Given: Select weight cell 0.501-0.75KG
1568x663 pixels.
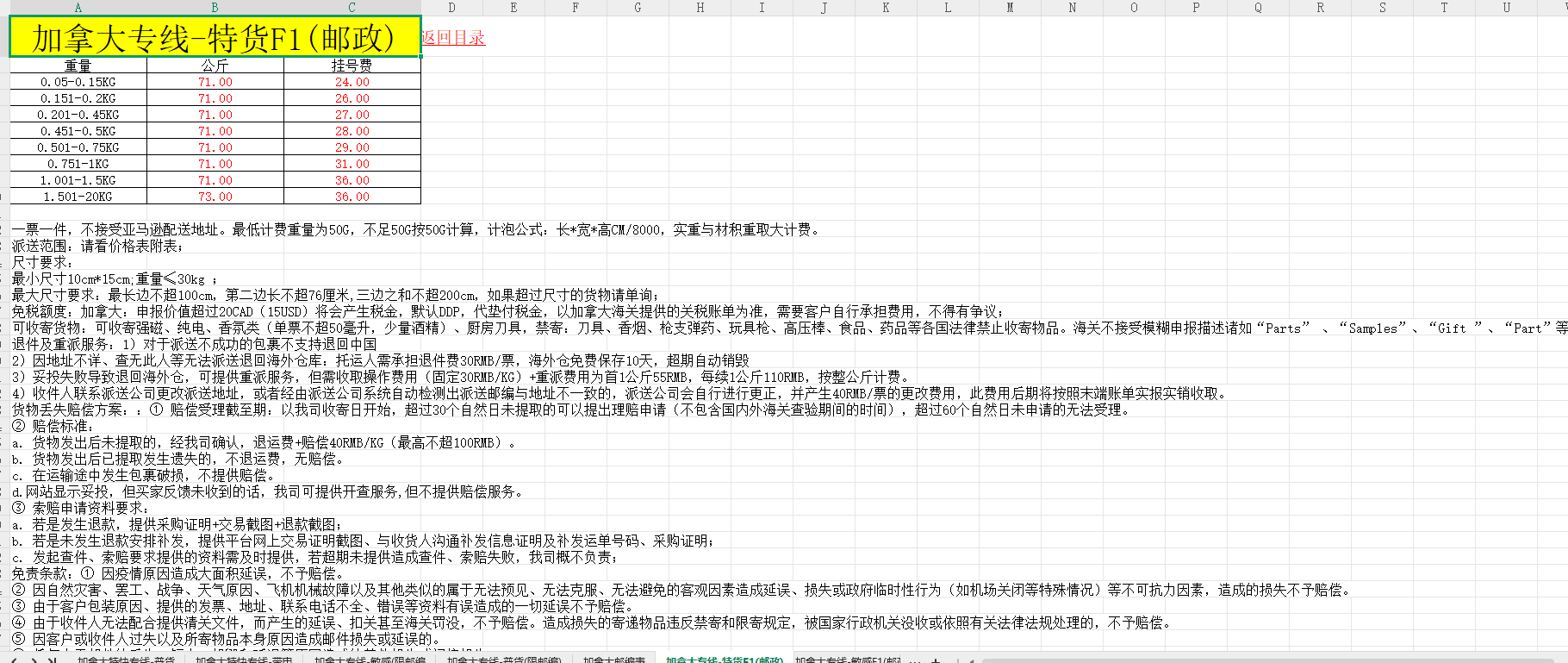Looking at the screenshot, I should 78,147.
